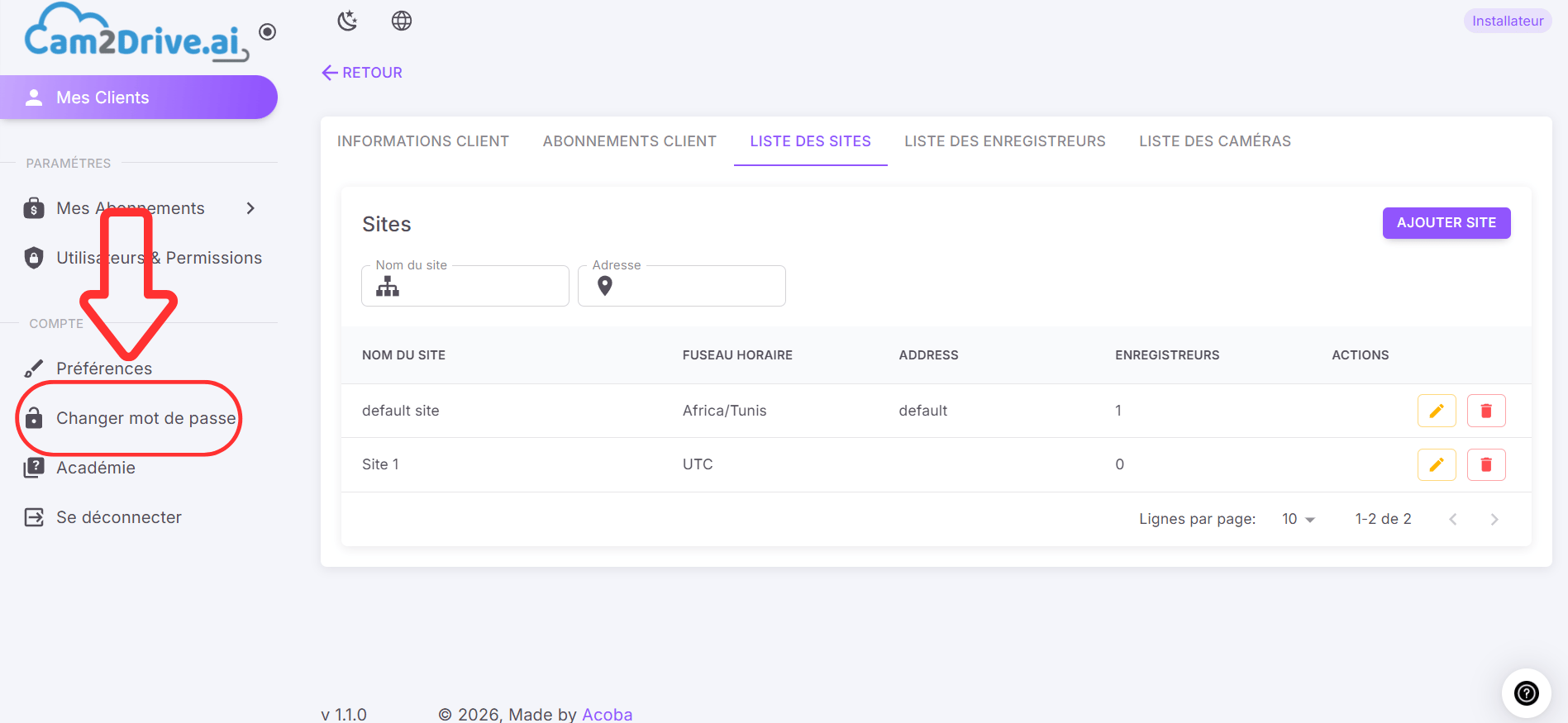Select the 'Site 1' name cell
Screen dimensions: 1568x723
(x=380, y=464)
